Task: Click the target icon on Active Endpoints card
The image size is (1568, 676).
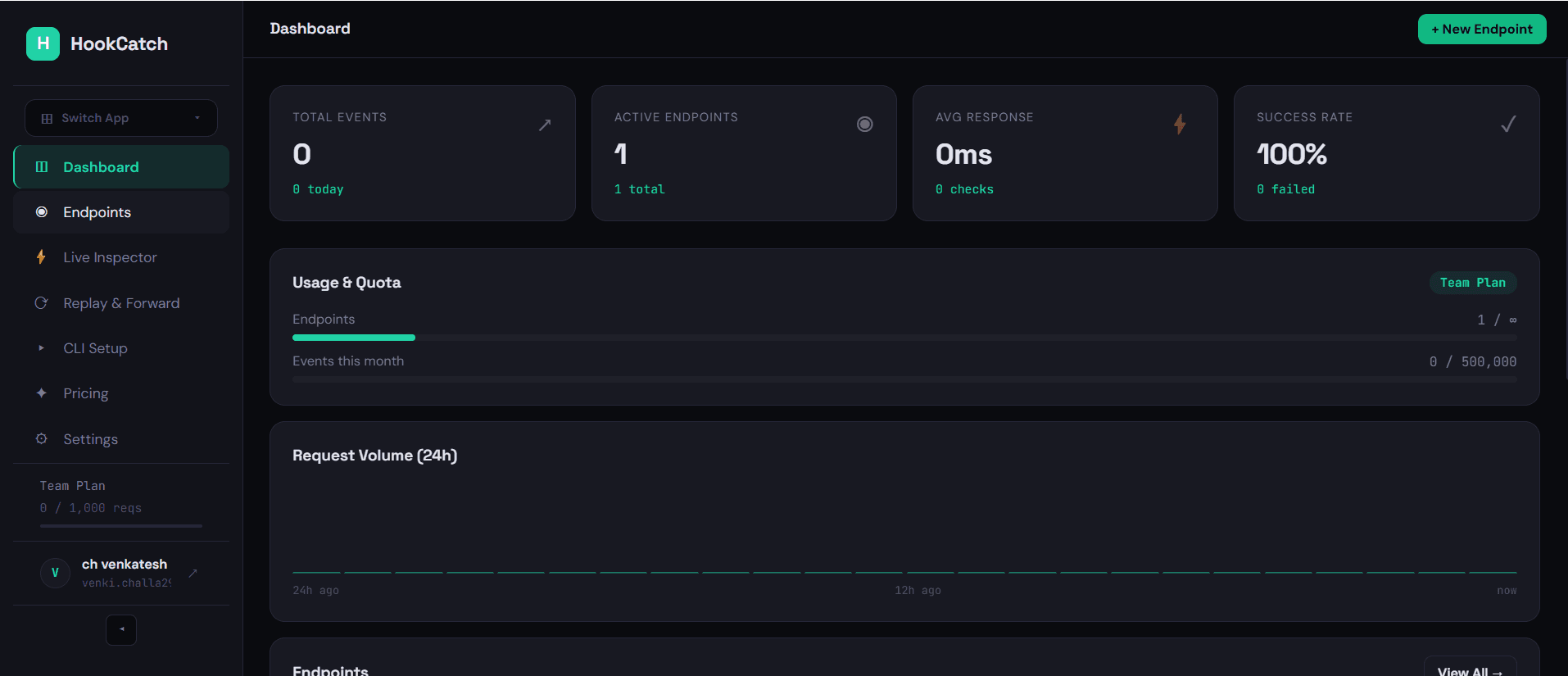Action: pyautogui.click(x=865, y=125)
